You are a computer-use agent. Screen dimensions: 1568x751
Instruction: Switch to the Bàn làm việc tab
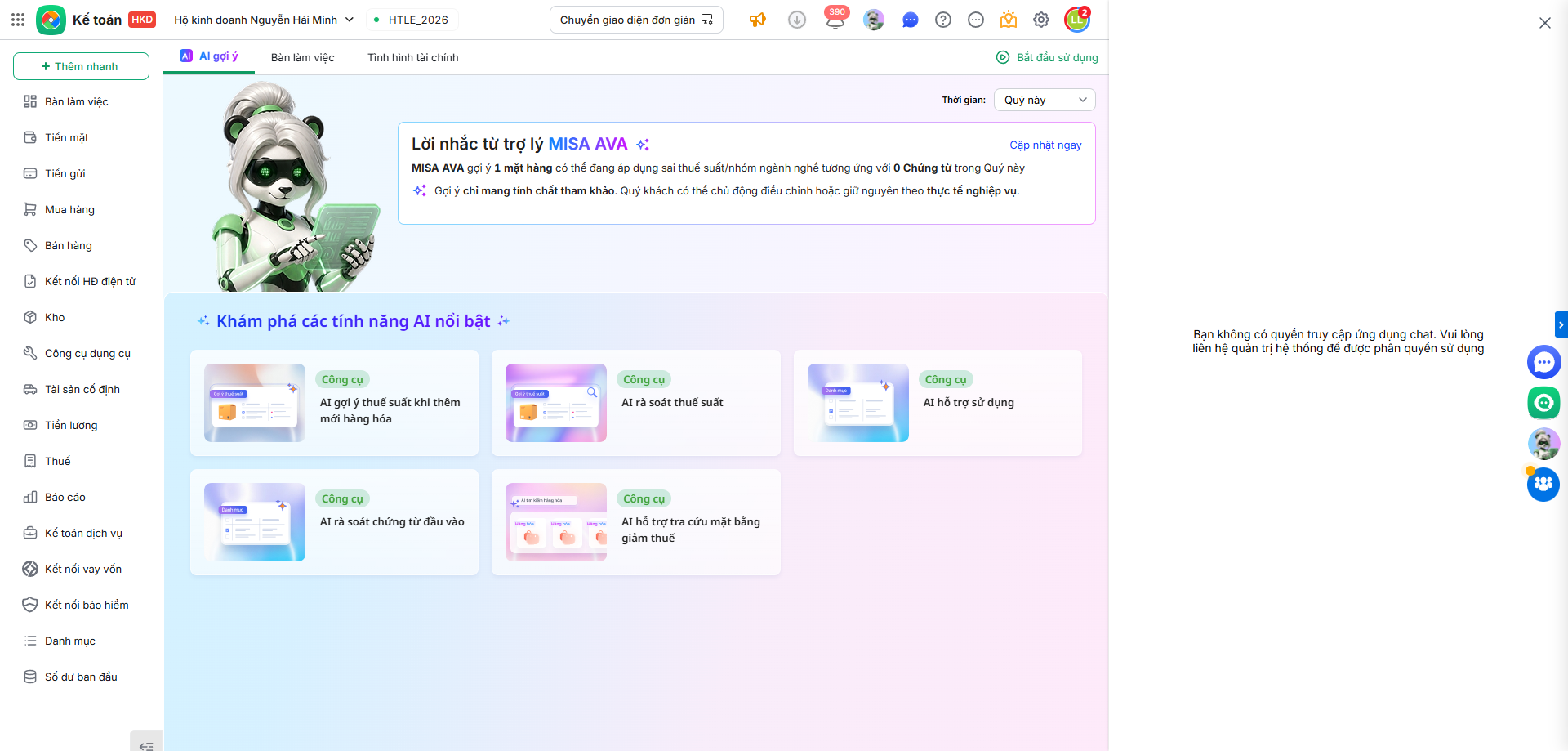pos(303,57)
